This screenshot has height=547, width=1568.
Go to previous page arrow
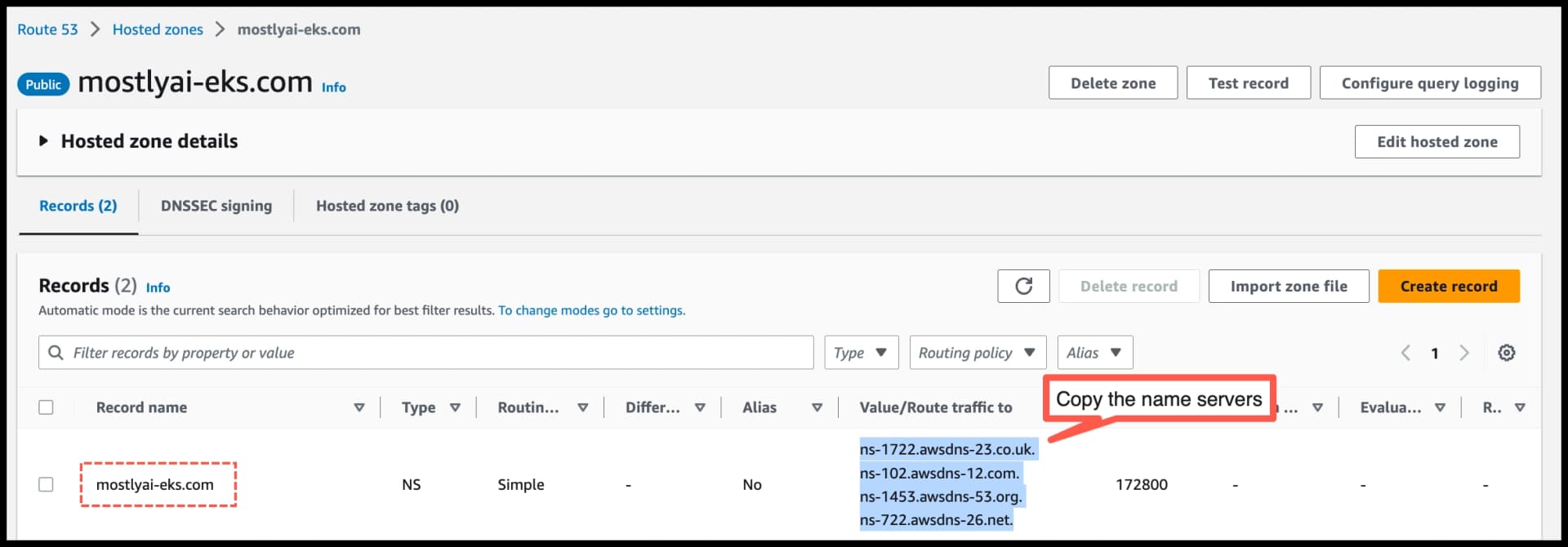point(1405,353)
